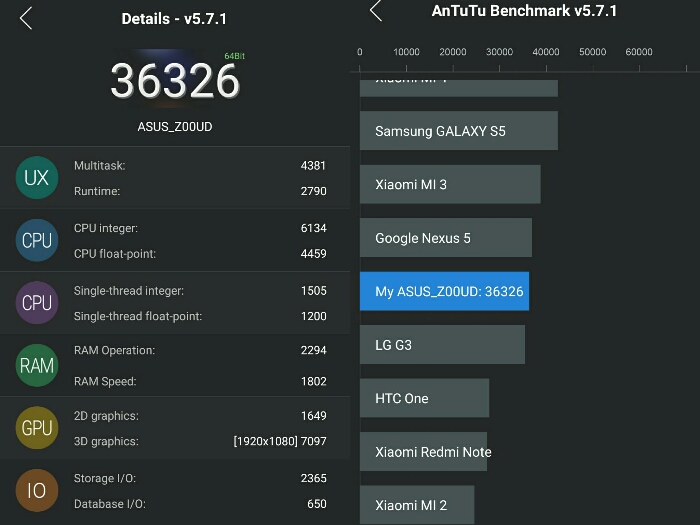
Task: Tap the total score 36326
Action: click(175, 81)
